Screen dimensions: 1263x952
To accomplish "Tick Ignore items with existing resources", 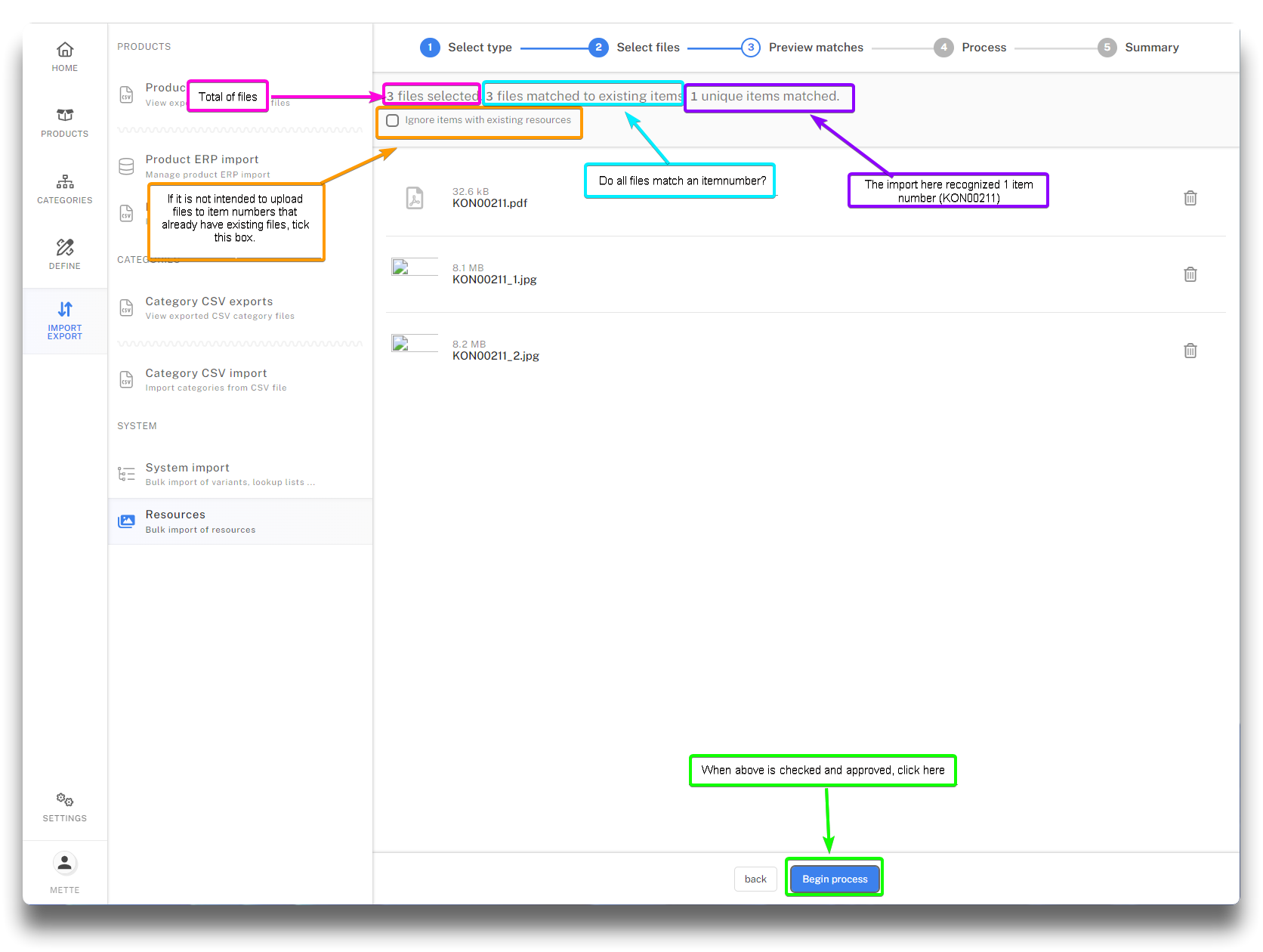I will (x=393, y=121).
